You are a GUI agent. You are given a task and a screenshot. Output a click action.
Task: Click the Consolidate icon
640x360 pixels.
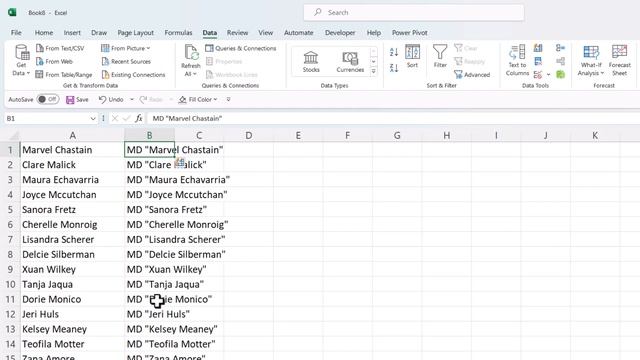(560, 48)
